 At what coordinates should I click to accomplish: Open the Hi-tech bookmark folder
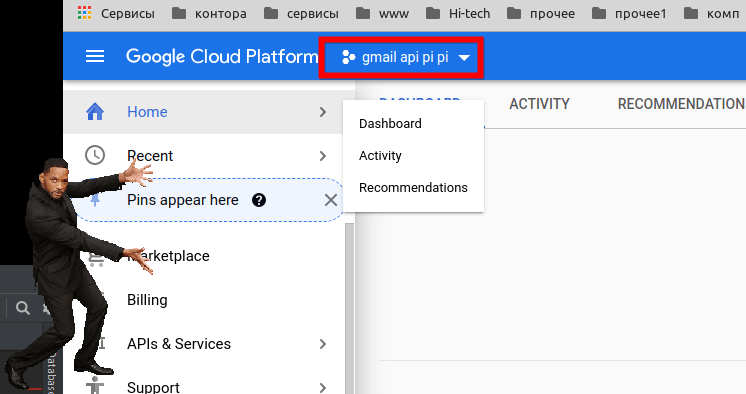(458, 14)
